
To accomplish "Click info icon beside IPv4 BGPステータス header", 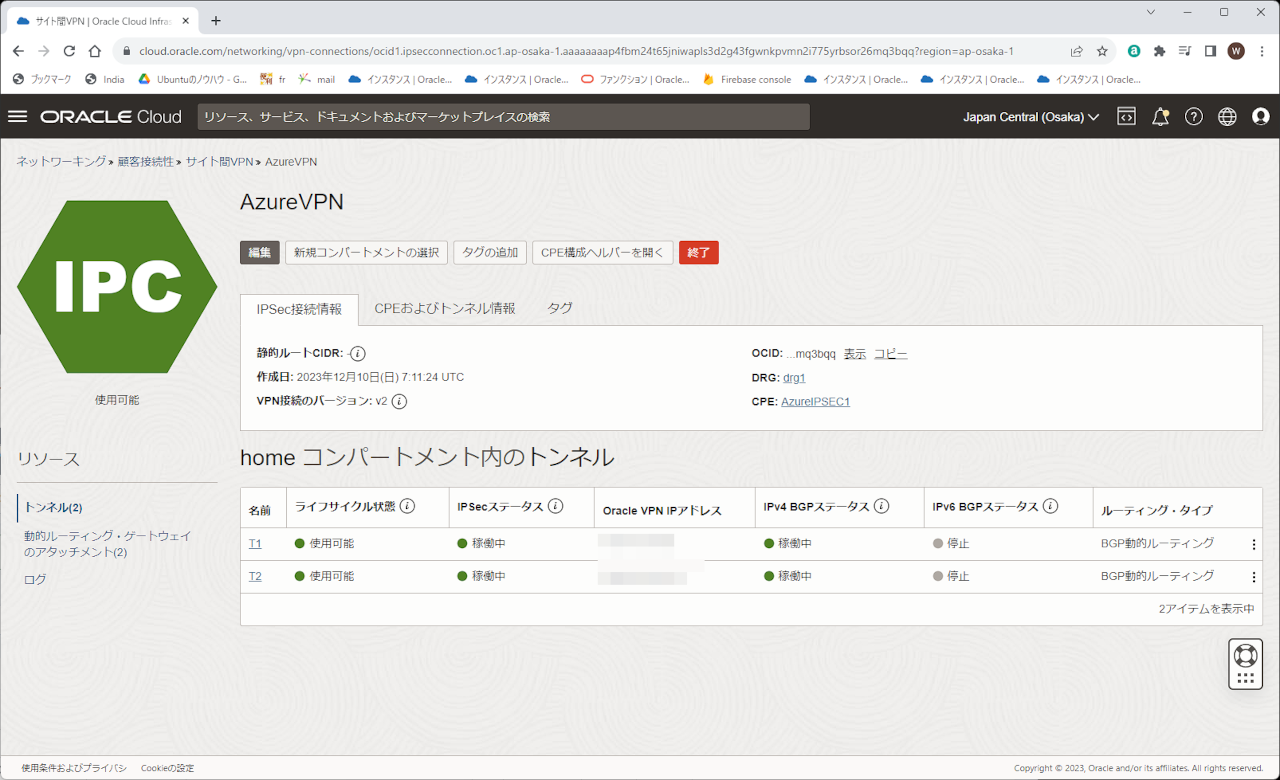I will (x=881, y=506).
